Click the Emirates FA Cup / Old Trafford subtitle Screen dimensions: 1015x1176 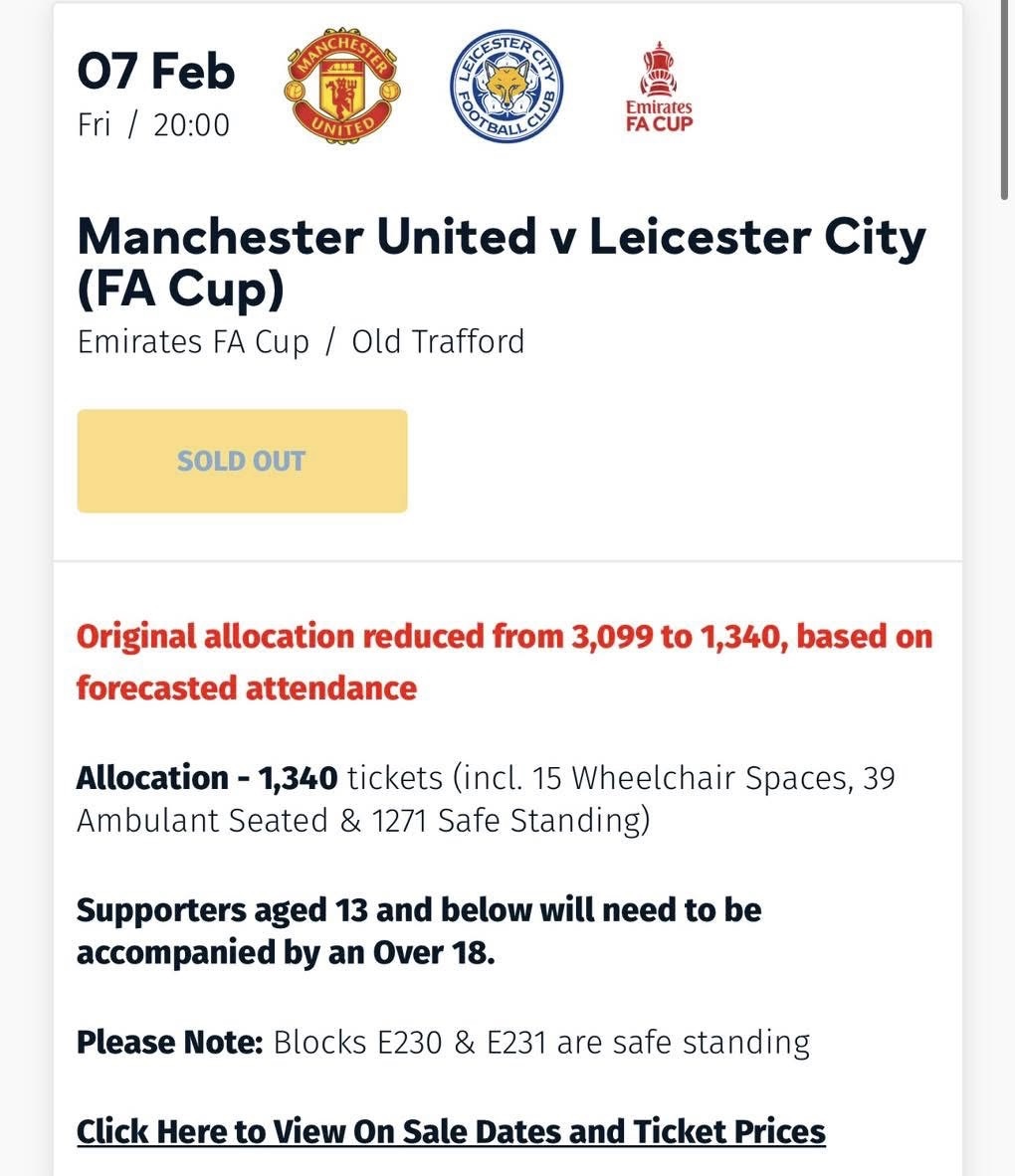click(301, 342)
